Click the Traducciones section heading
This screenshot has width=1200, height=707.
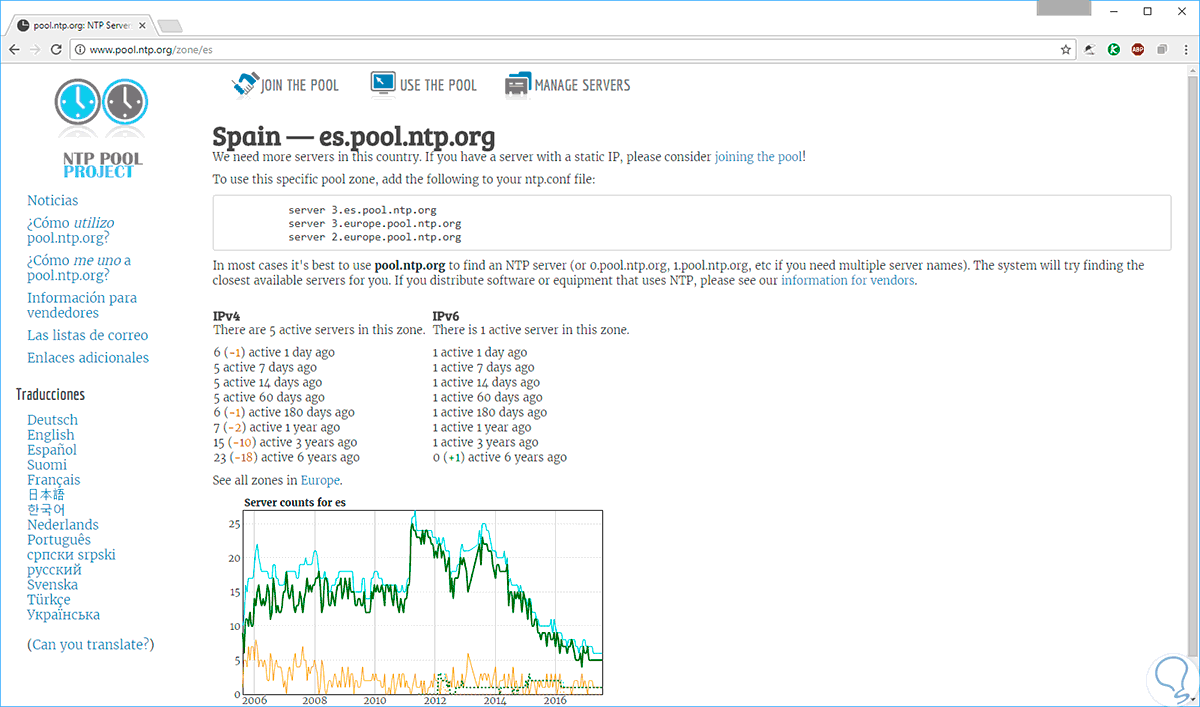(x=50, y=395)
